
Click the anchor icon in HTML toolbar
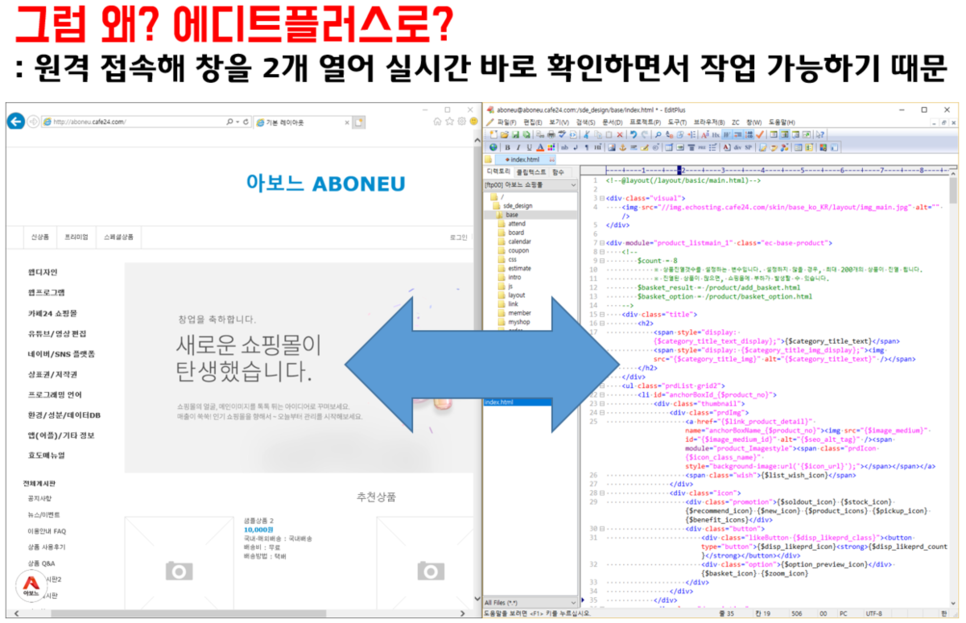point(622,147)
